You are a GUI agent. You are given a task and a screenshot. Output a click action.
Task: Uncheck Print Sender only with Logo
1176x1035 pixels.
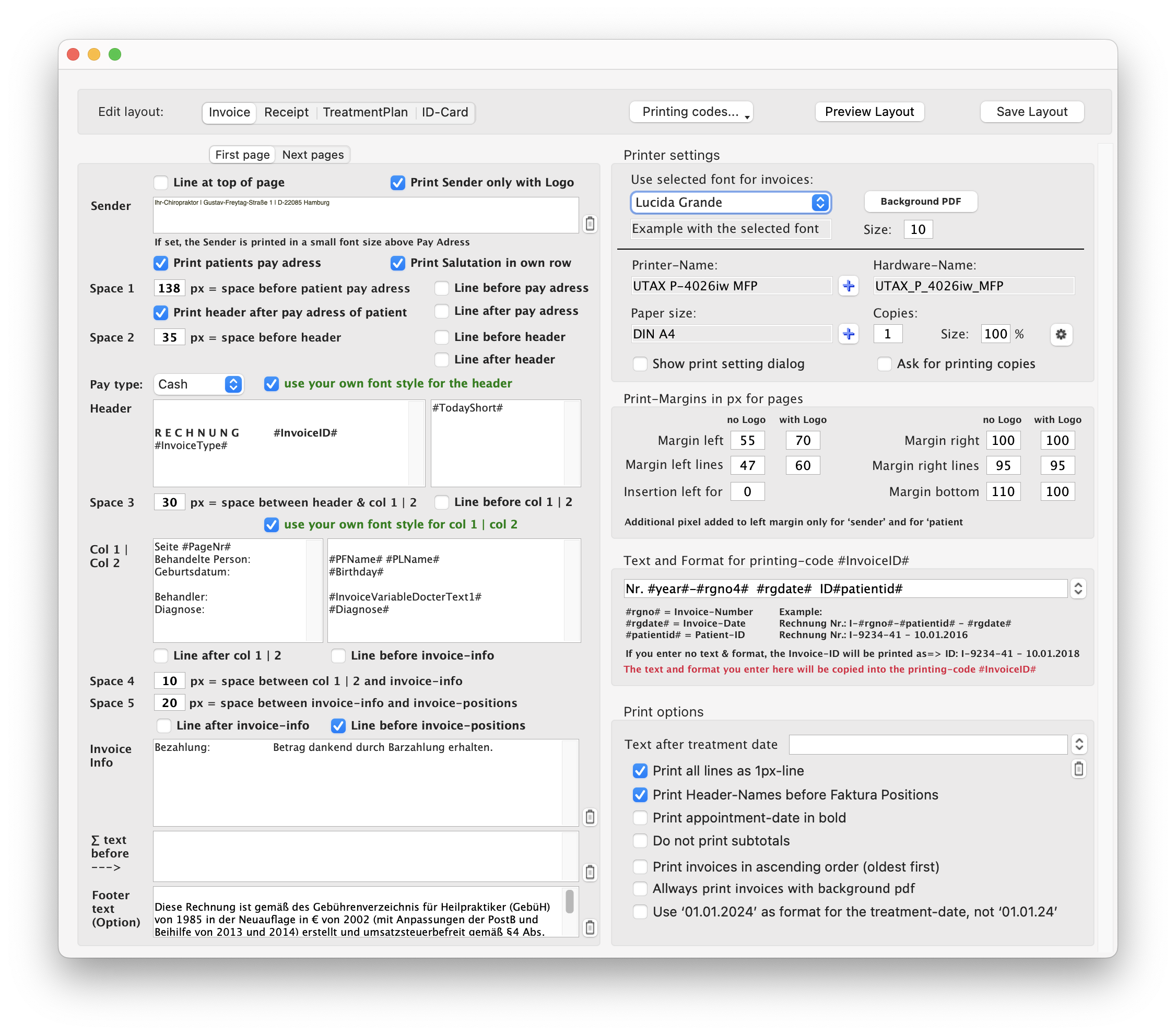[x=397, y=182]
